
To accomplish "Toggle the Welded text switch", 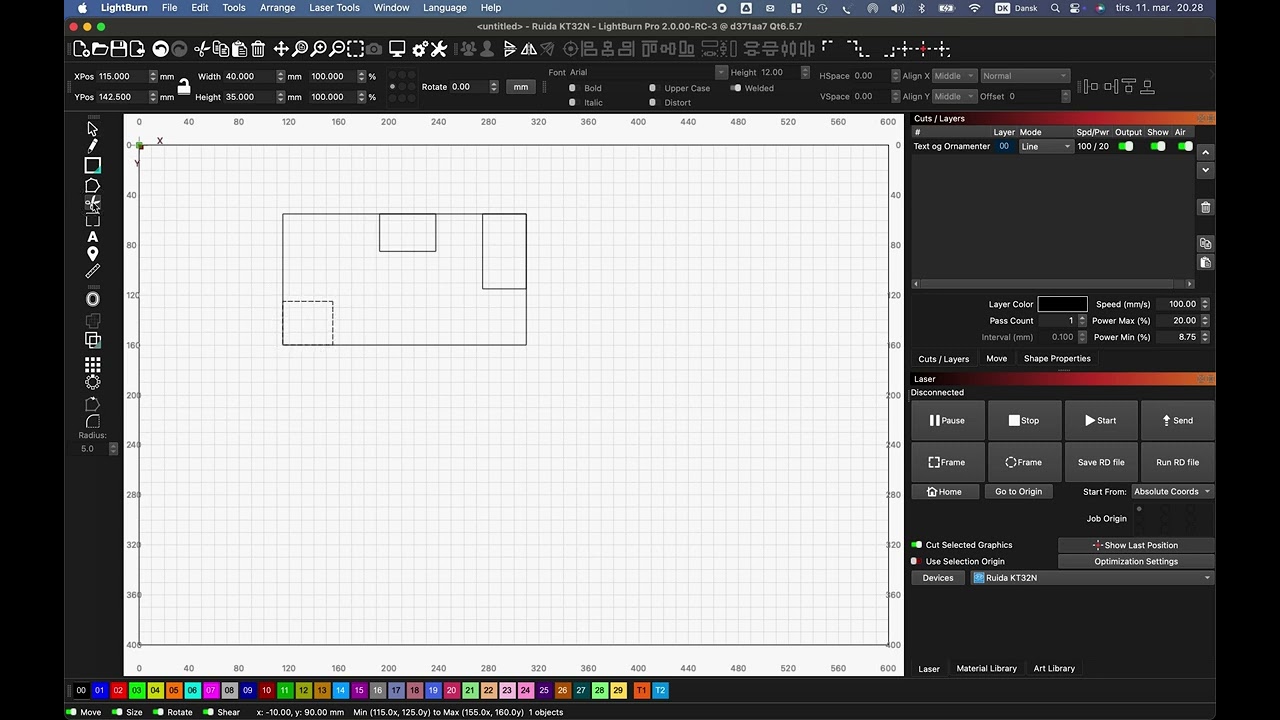I will [x=736, y=88].
